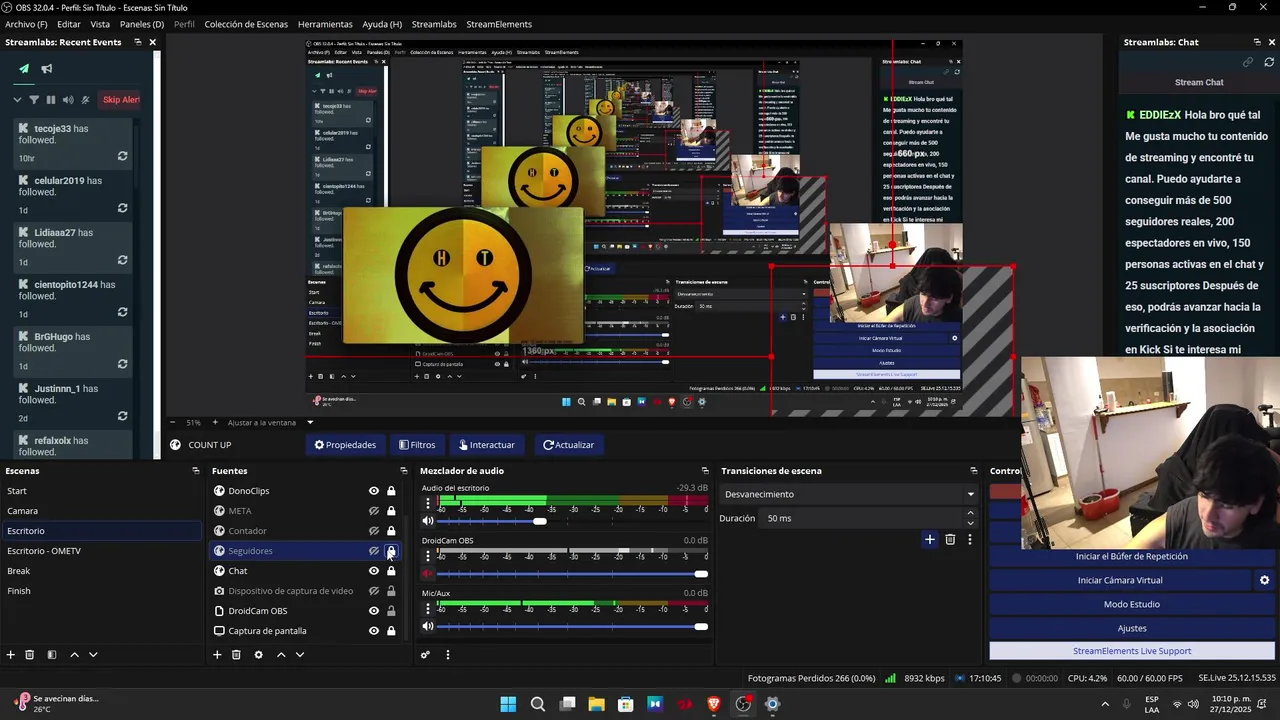Open the preview zoom percentage dropdown

309,422
